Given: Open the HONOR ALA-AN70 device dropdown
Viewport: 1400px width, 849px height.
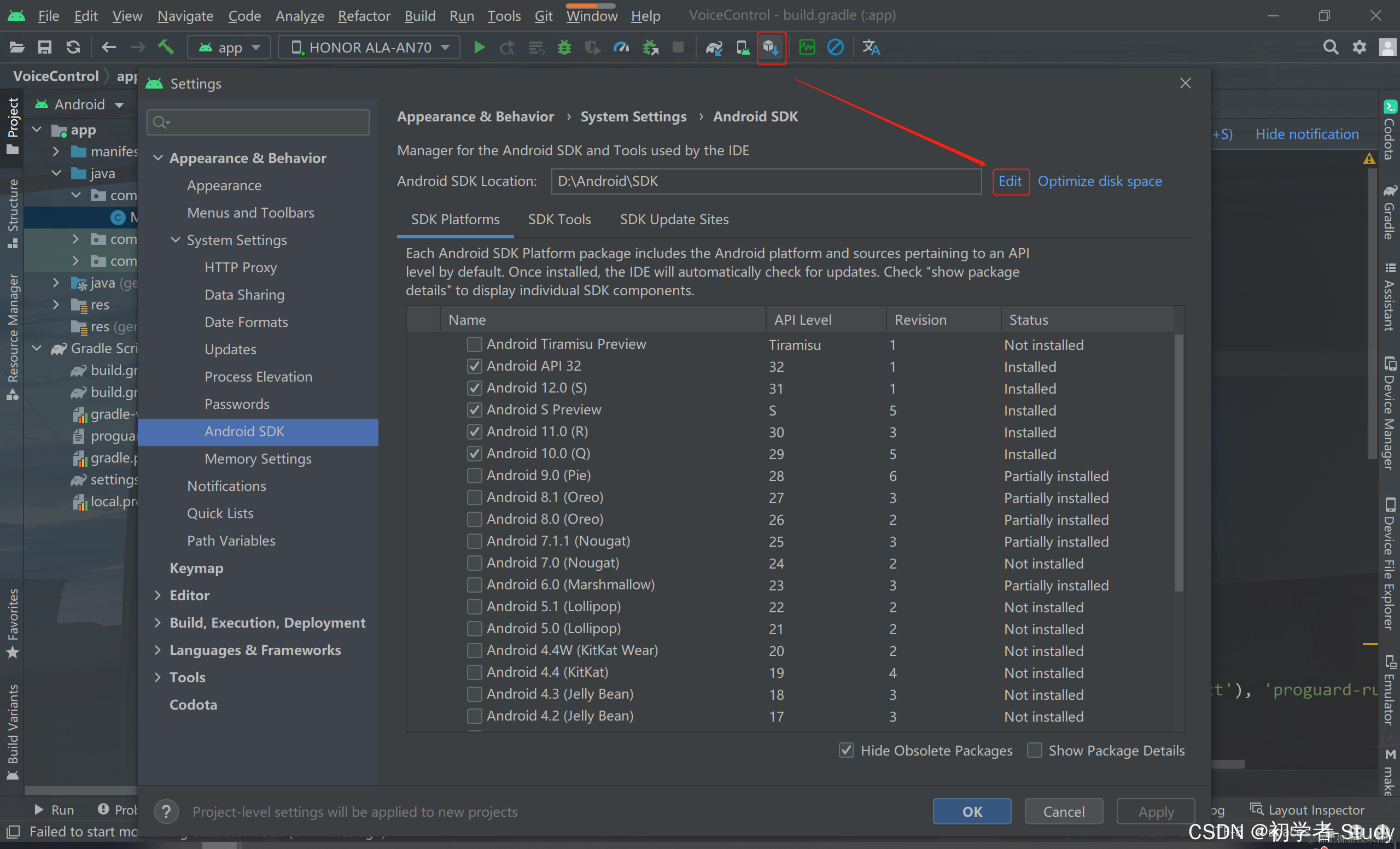Looking at the screenshot, I should 369,47.
